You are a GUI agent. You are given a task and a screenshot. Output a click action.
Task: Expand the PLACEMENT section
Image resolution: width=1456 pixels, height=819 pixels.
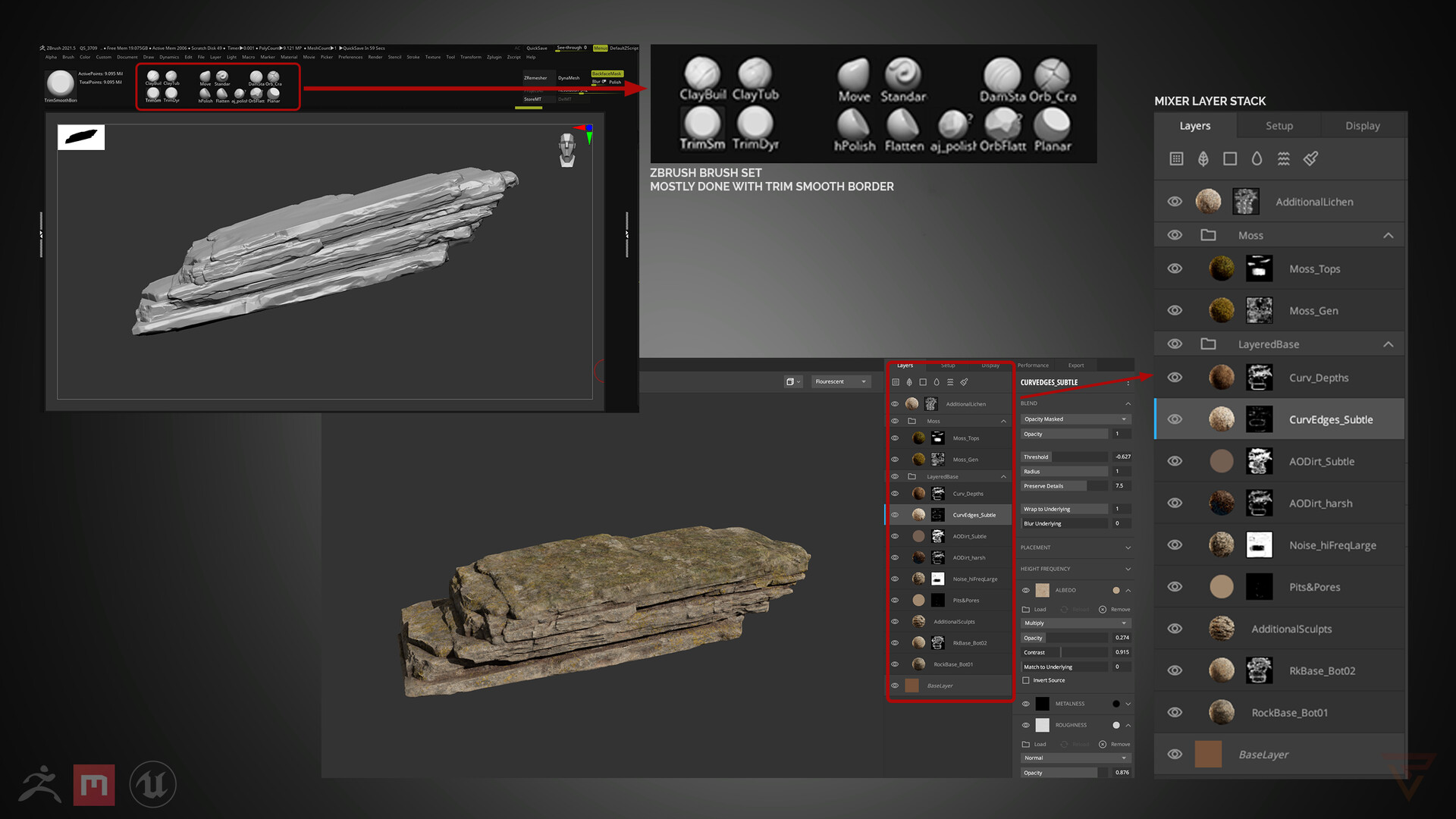click(x=1127, y=547)
